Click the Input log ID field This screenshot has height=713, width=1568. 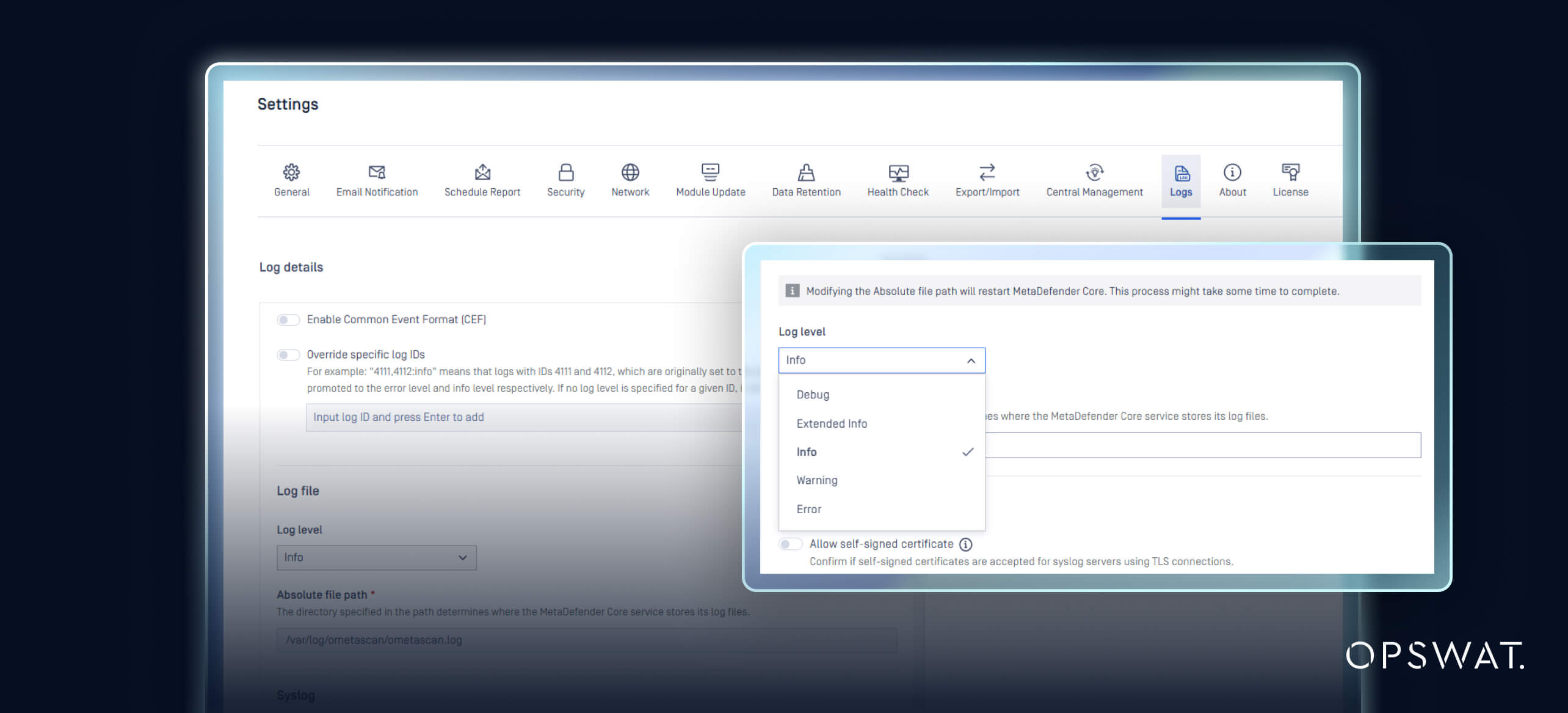pos(519,417)
